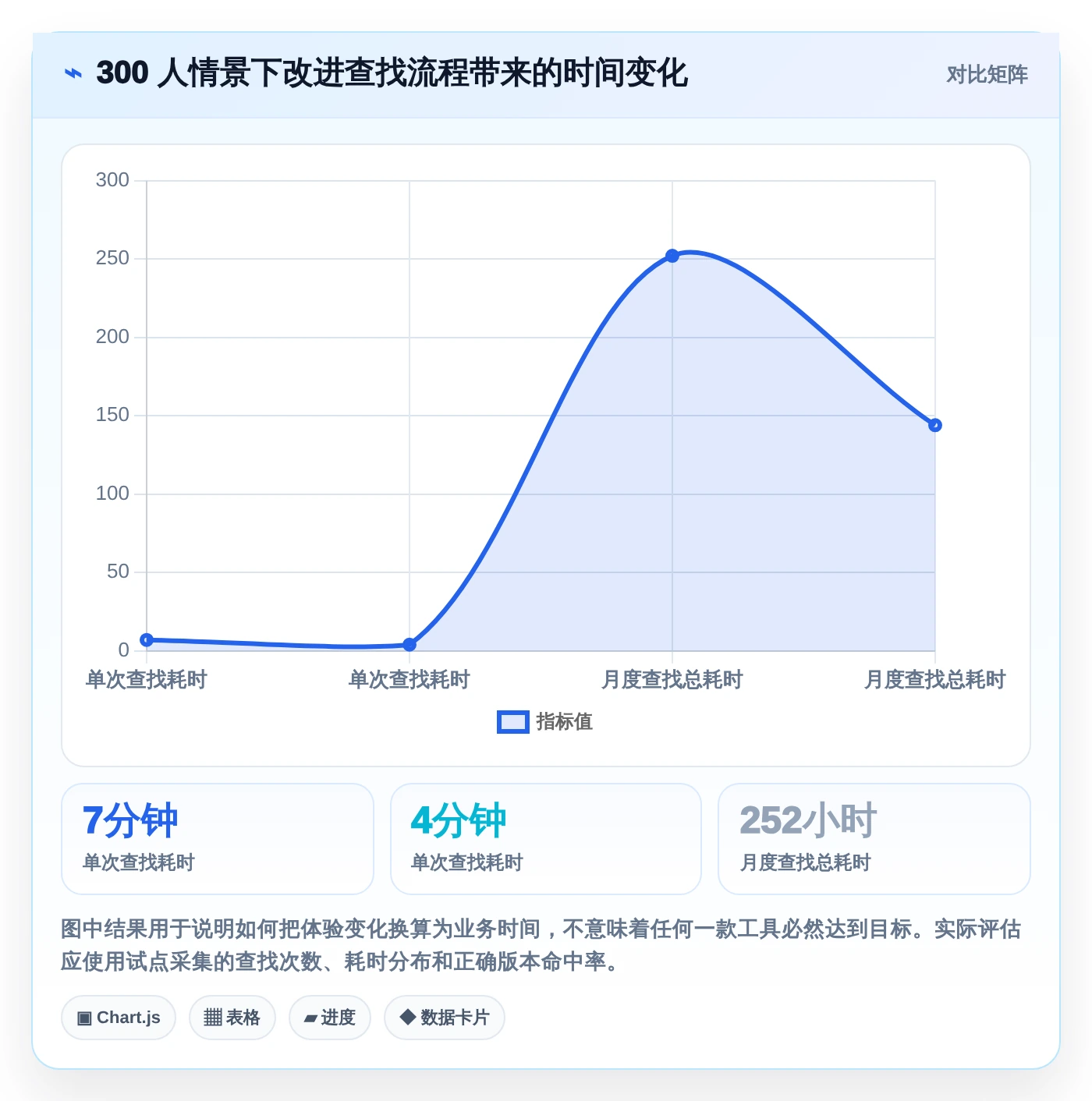1092x1101 pixels.
Task: Click 单次查找耗时 caption under 7分钟
Action: point(139,862)
